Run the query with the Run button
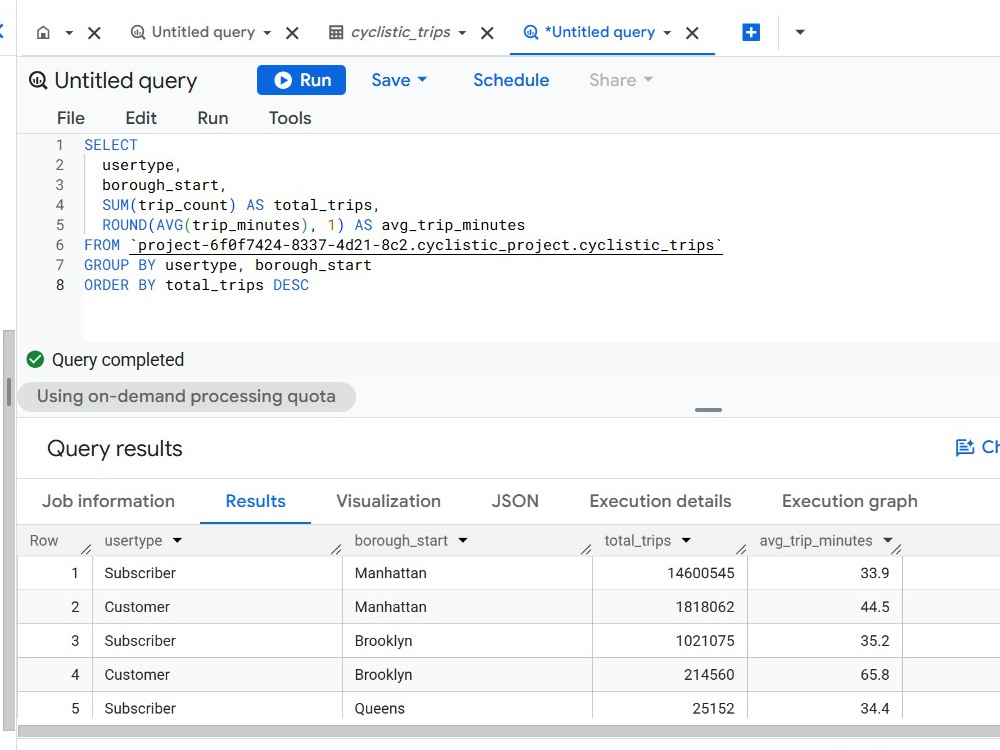Screen dimensions: 1000x750 (302, 80)
